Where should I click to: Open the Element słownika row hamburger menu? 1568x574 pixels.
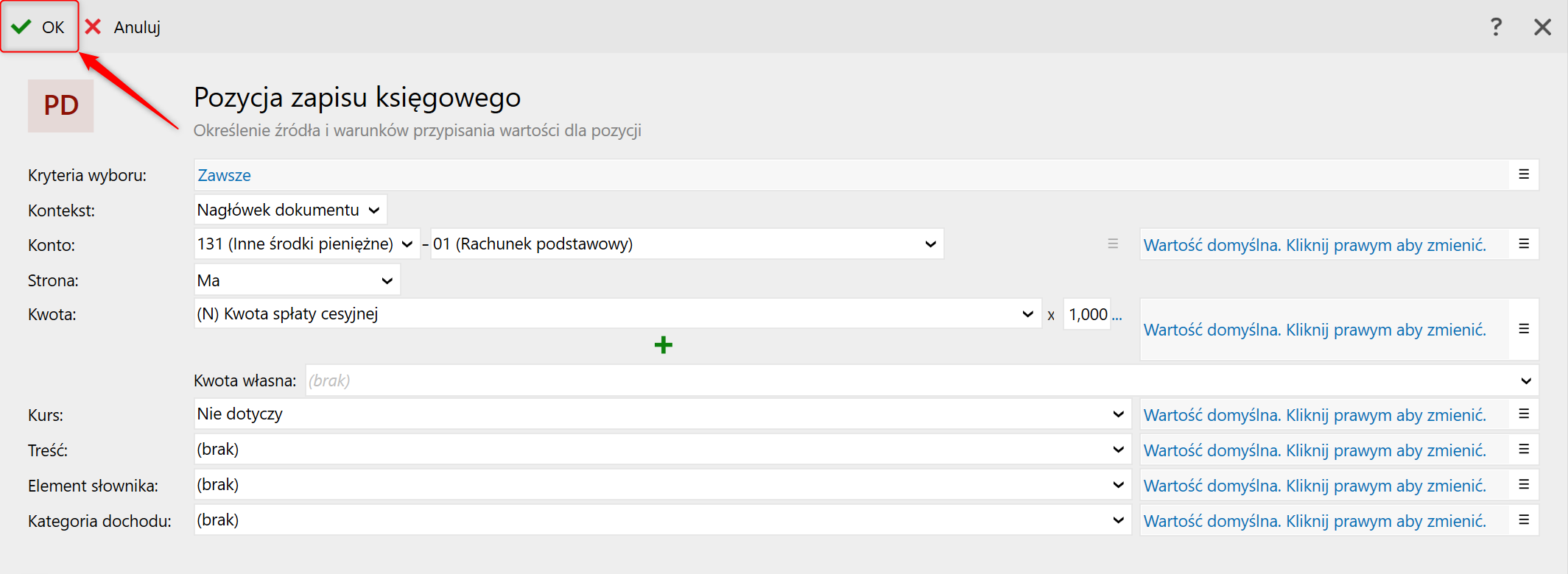click(1523, 485)
